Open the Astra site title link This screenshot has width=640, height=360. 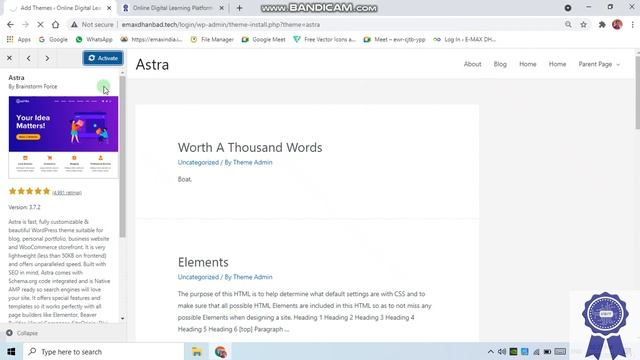[x=152, y=64]
